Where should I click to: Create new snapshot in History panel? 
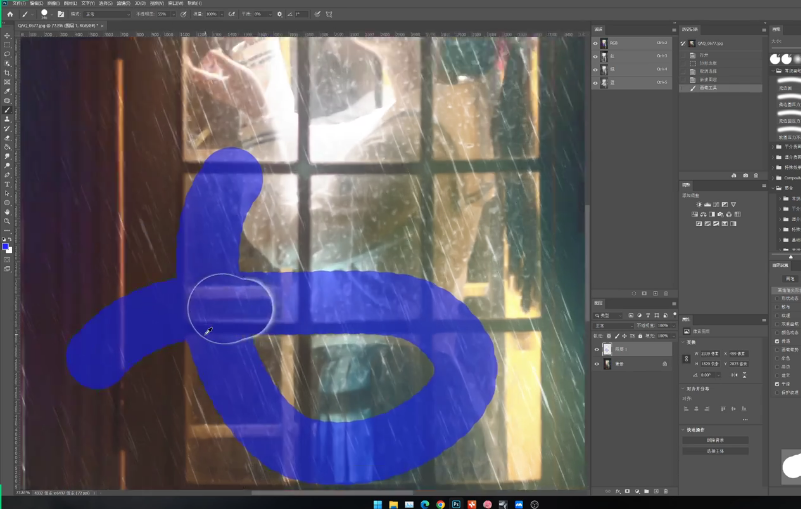745,175
